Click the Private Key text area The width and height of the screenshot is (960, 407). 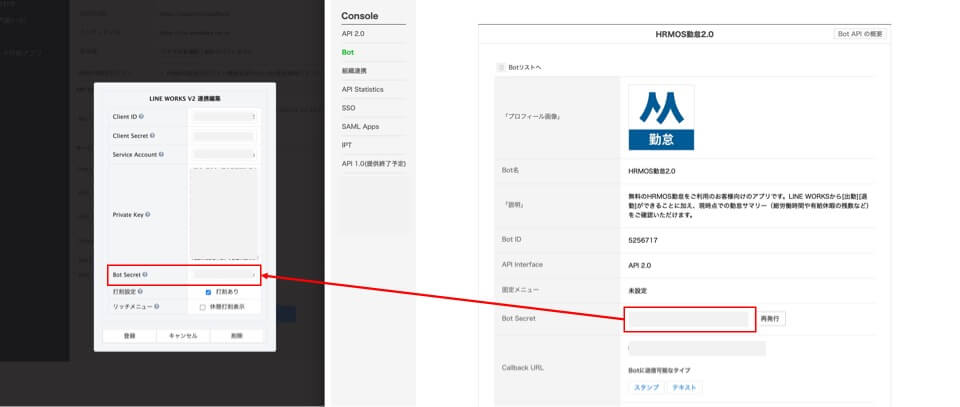[x=223, y=214]
